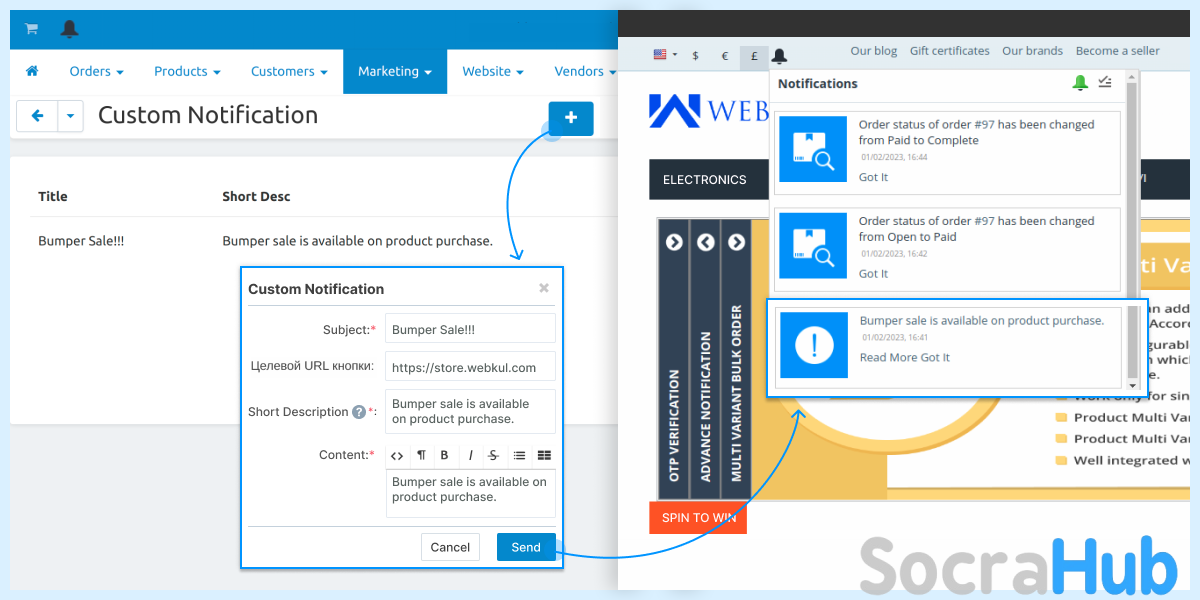Click order icon for Open to Paid notification
Screen dimensions: 1200x600
coord(813,247)
